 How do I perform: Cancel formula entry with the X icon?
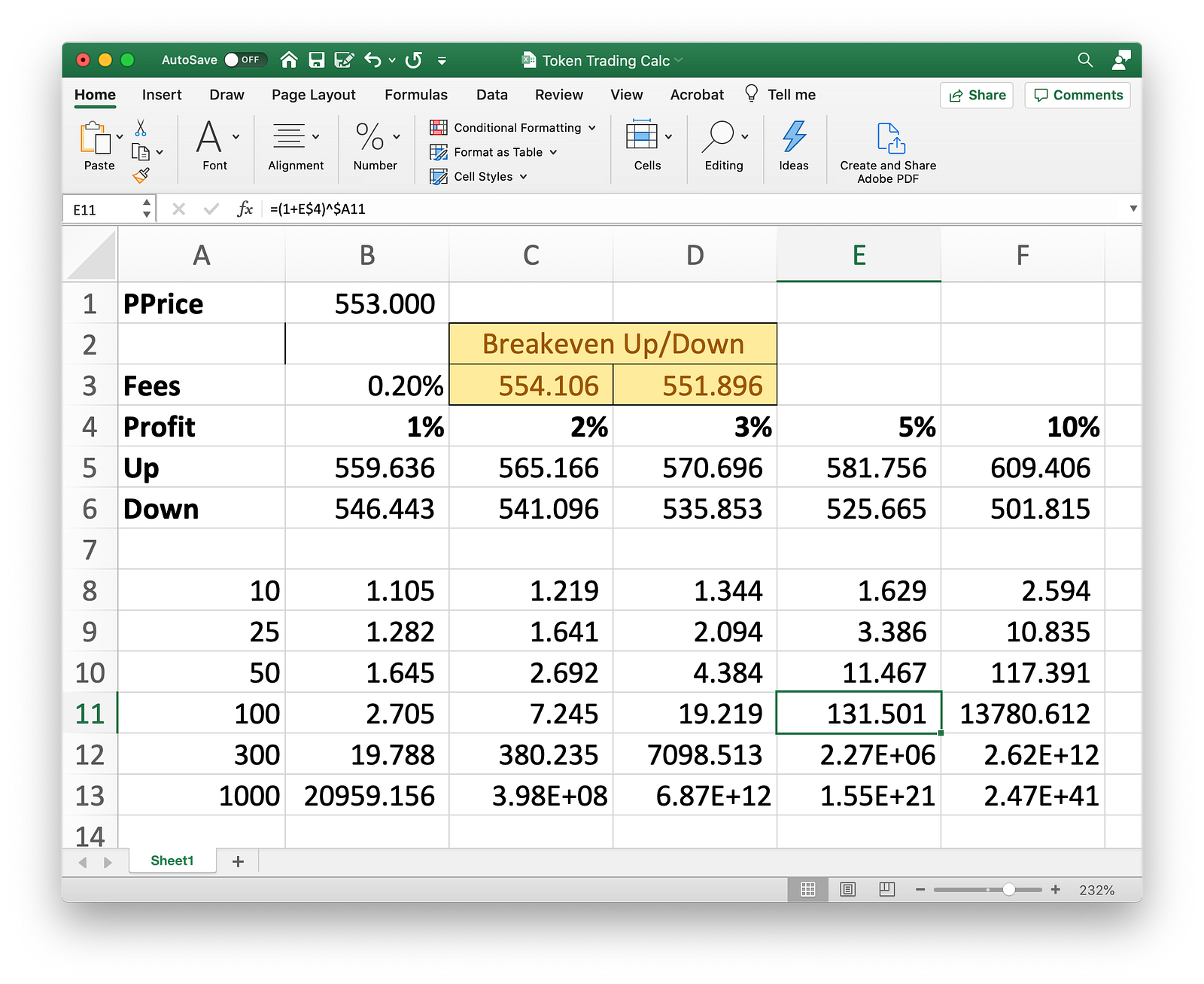(178, 209)
